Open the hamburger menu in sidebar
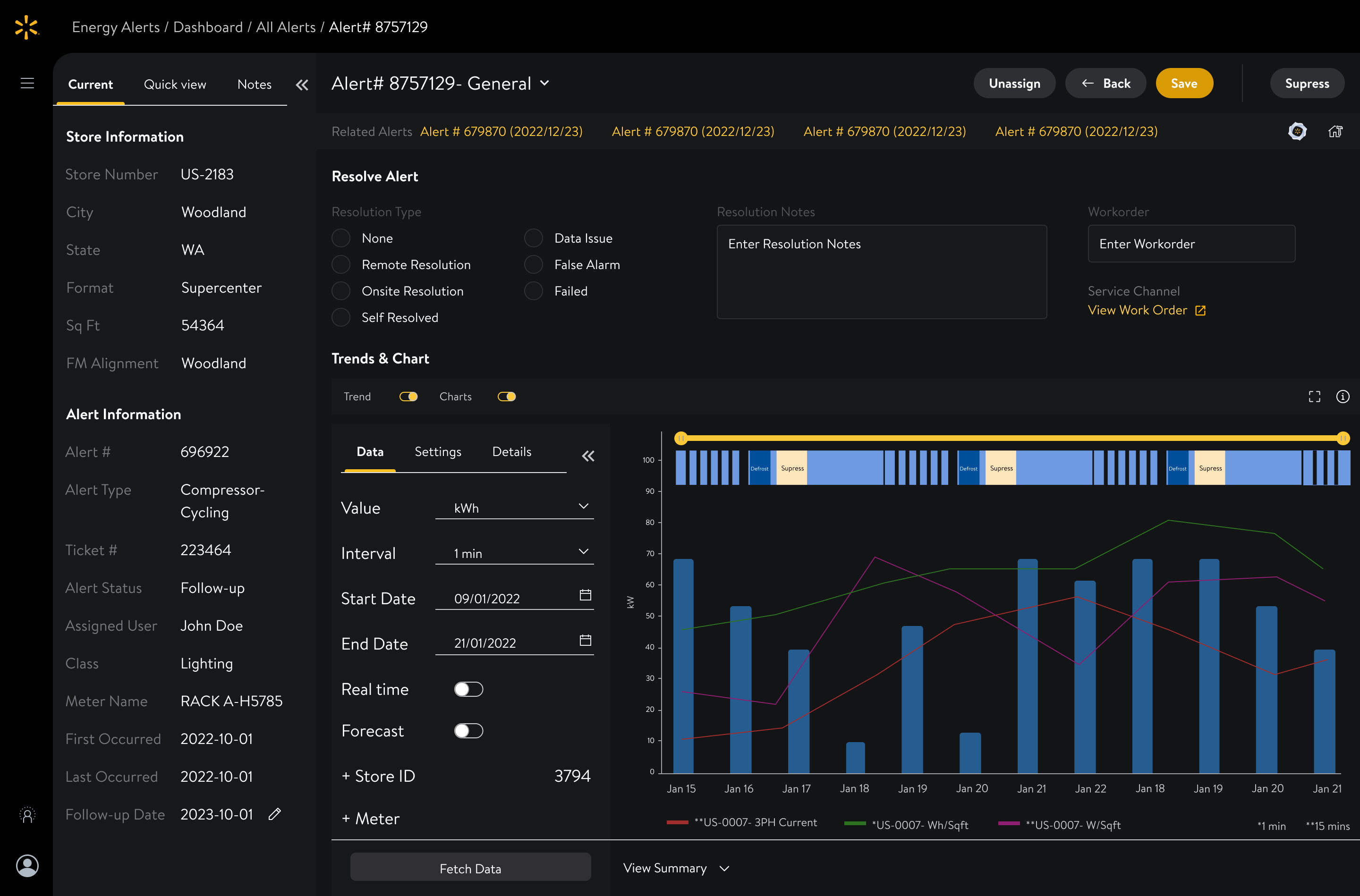The width and height of the screenshot is (1360, 896). [27, 84]
